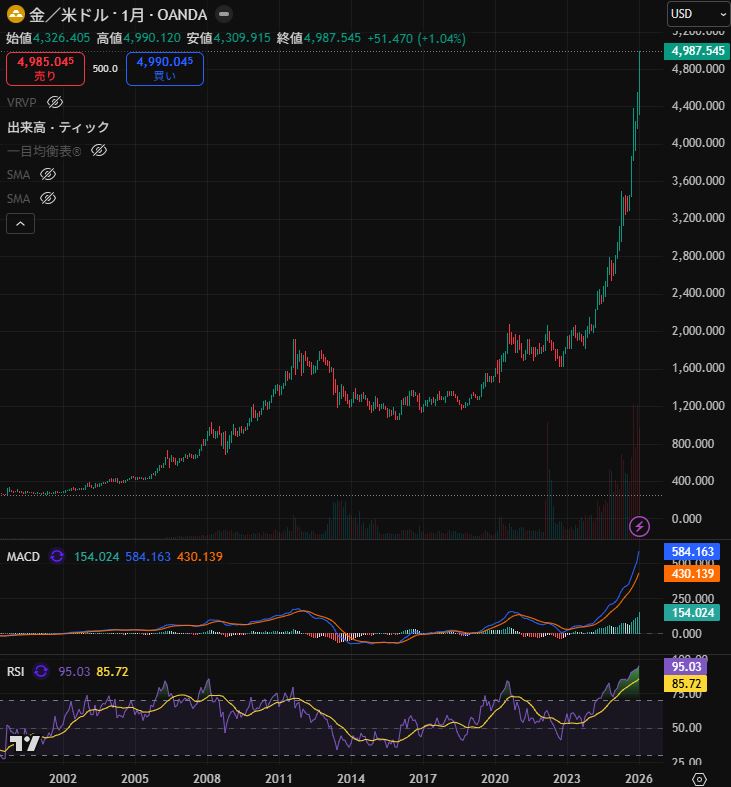Unhide the first SMA indicator
The height and width of the screenshot is (787, 731).
(x=48, y=174)
